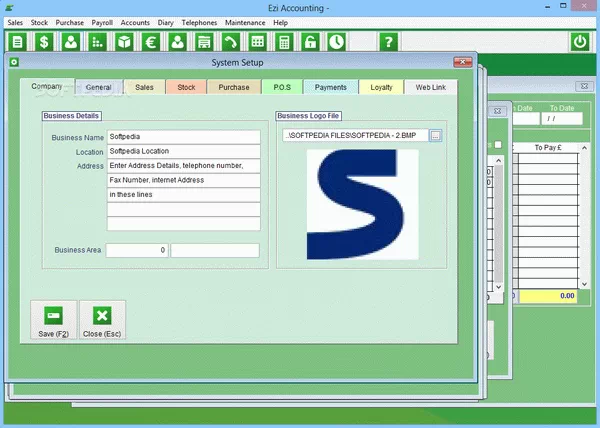The width and height of the screenshot is (600, 428).
Task: Click the Close (Esc) button
Action: click(x=102, y=320)
